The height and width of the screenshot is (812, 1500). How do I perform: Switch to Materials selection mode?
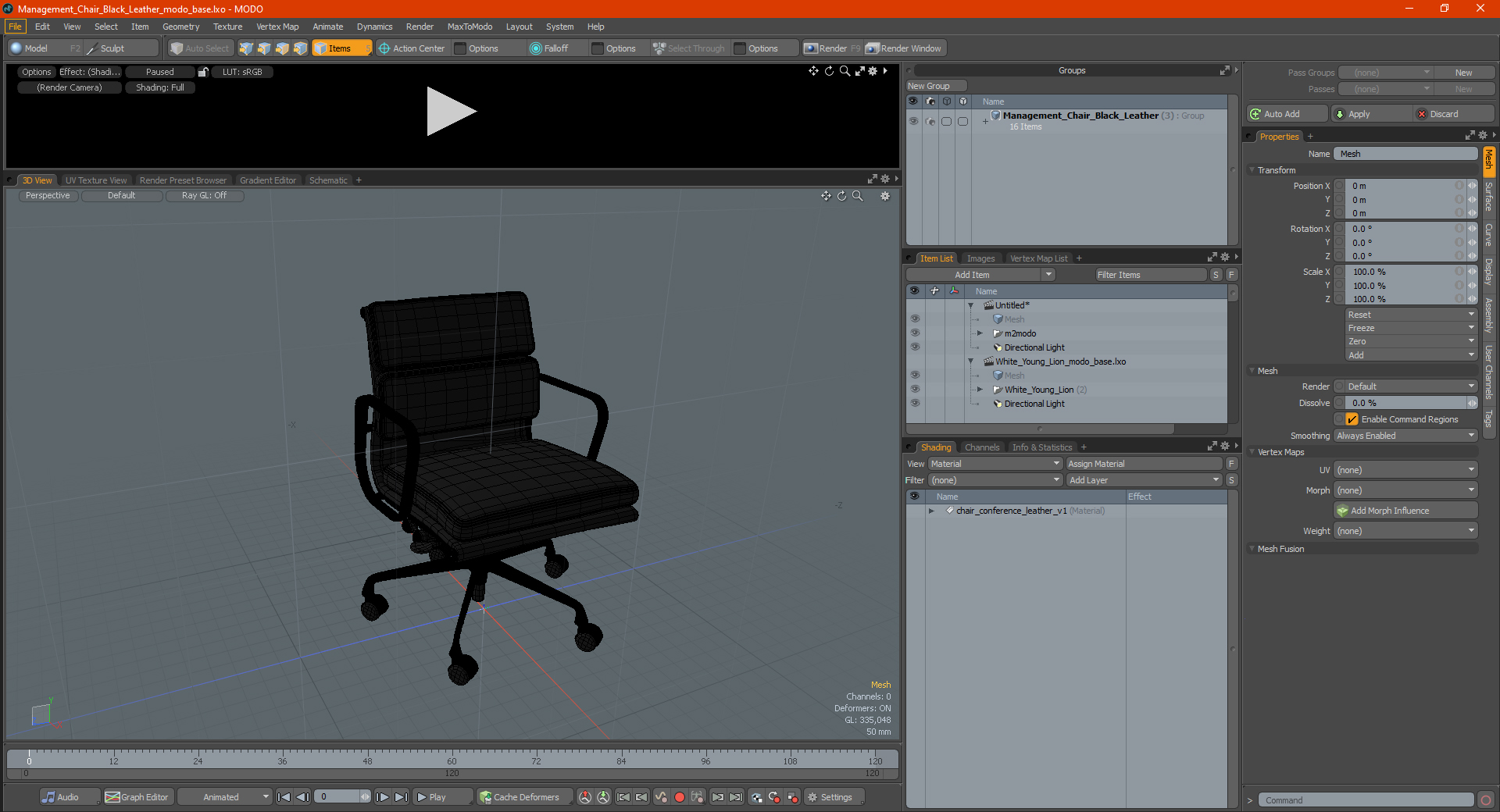(x=300, y=48)
